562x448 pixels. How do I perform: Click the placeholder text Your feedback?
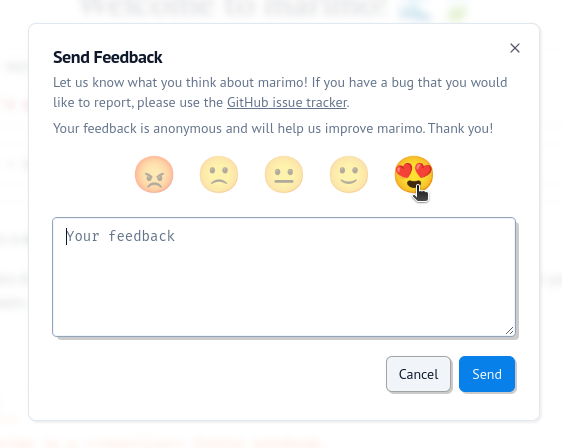click(x=121, y=236)
